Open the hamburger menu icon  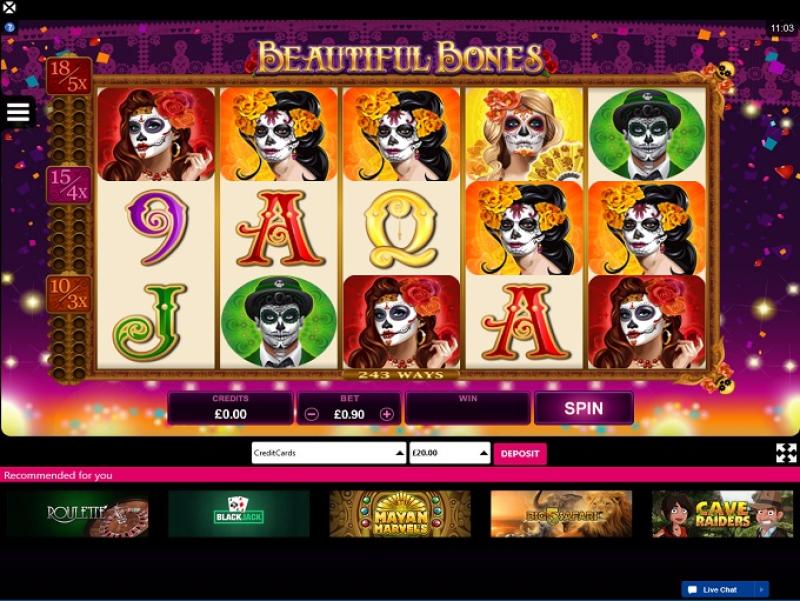tap(18, 112)
